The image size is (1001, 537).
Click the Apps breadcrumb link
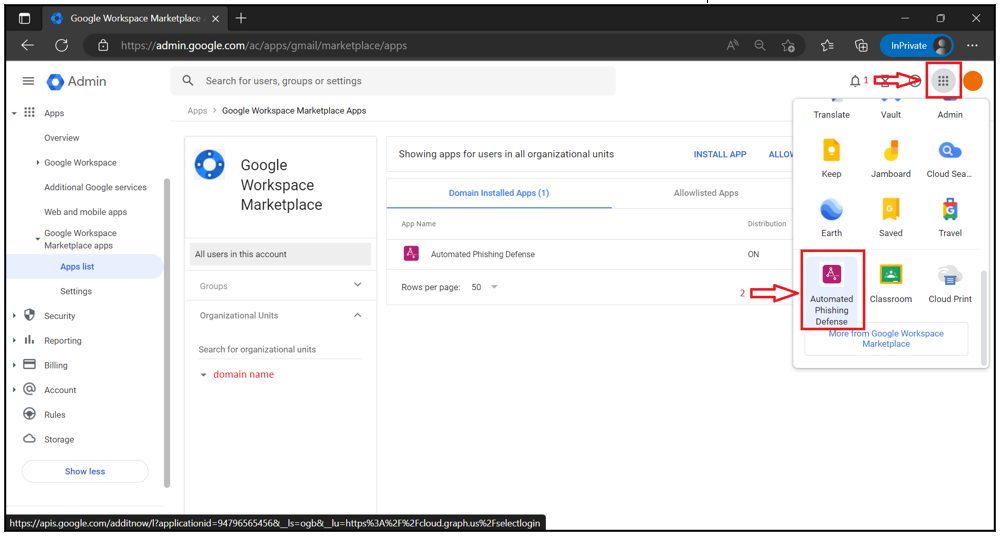(x=197, y=111)
